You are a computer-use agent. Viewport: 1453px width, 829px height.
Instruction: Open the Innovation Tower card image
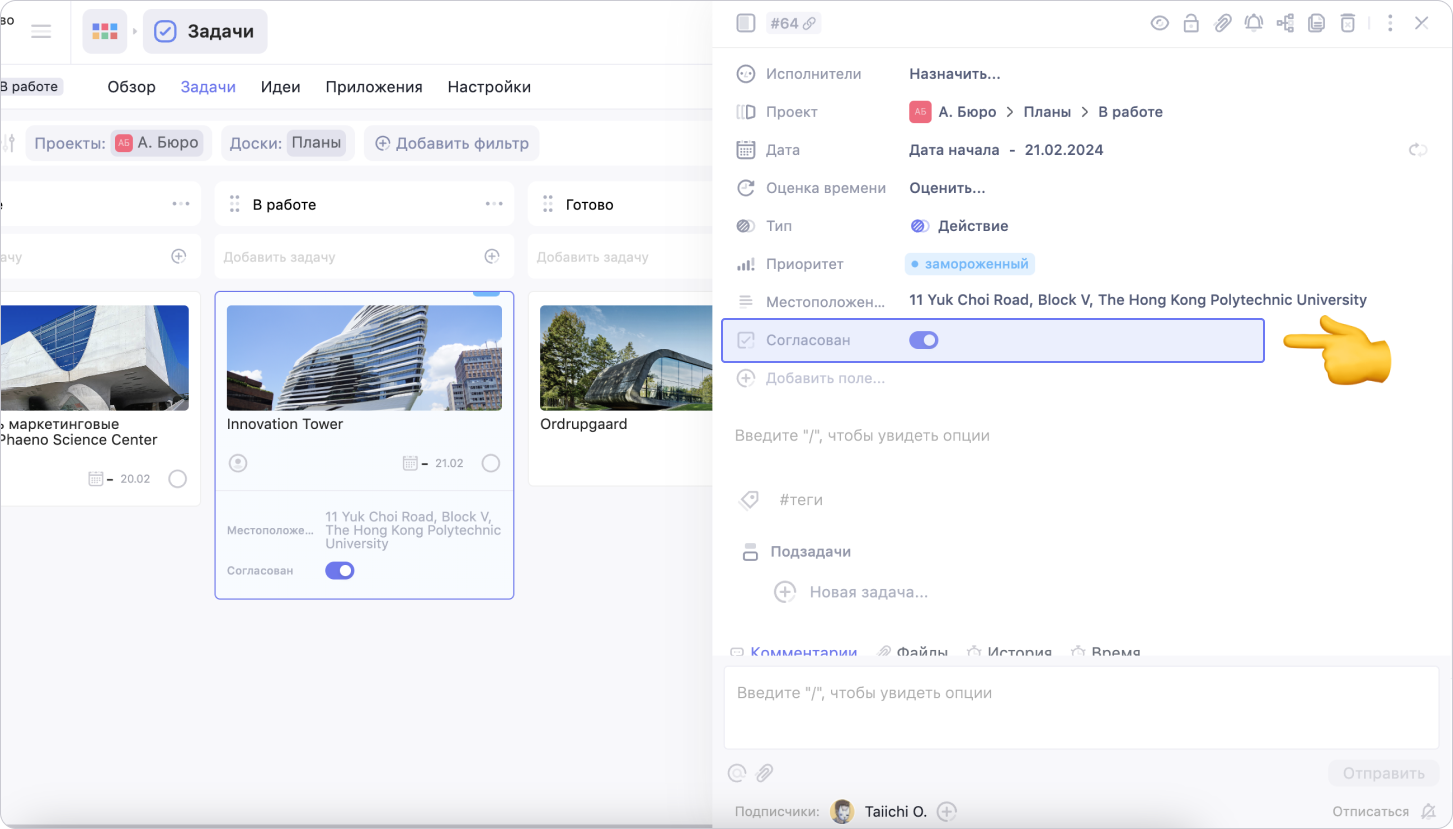[x=364, y=358]
